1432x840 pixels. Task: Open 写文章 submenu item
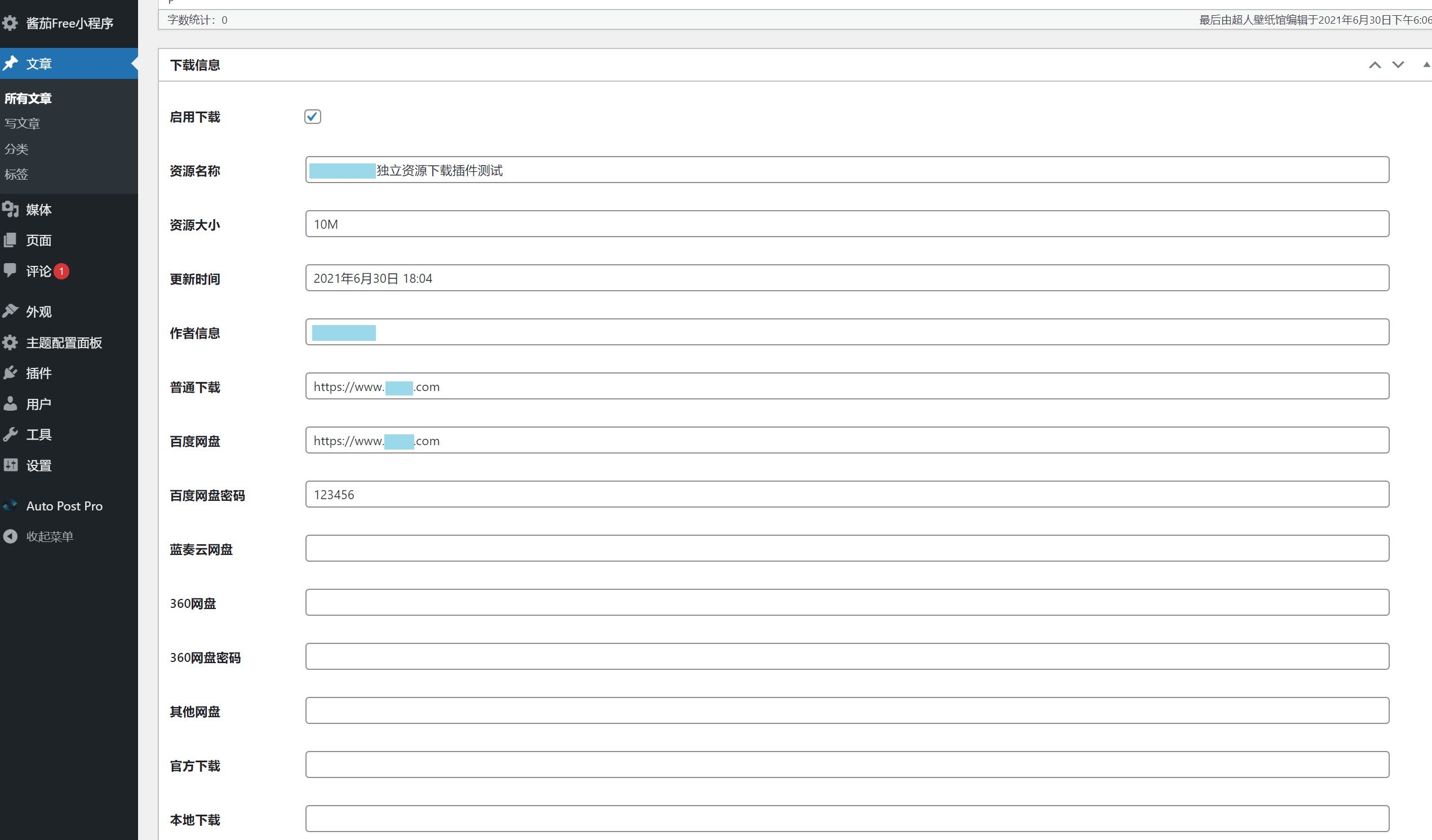(22, 123)
